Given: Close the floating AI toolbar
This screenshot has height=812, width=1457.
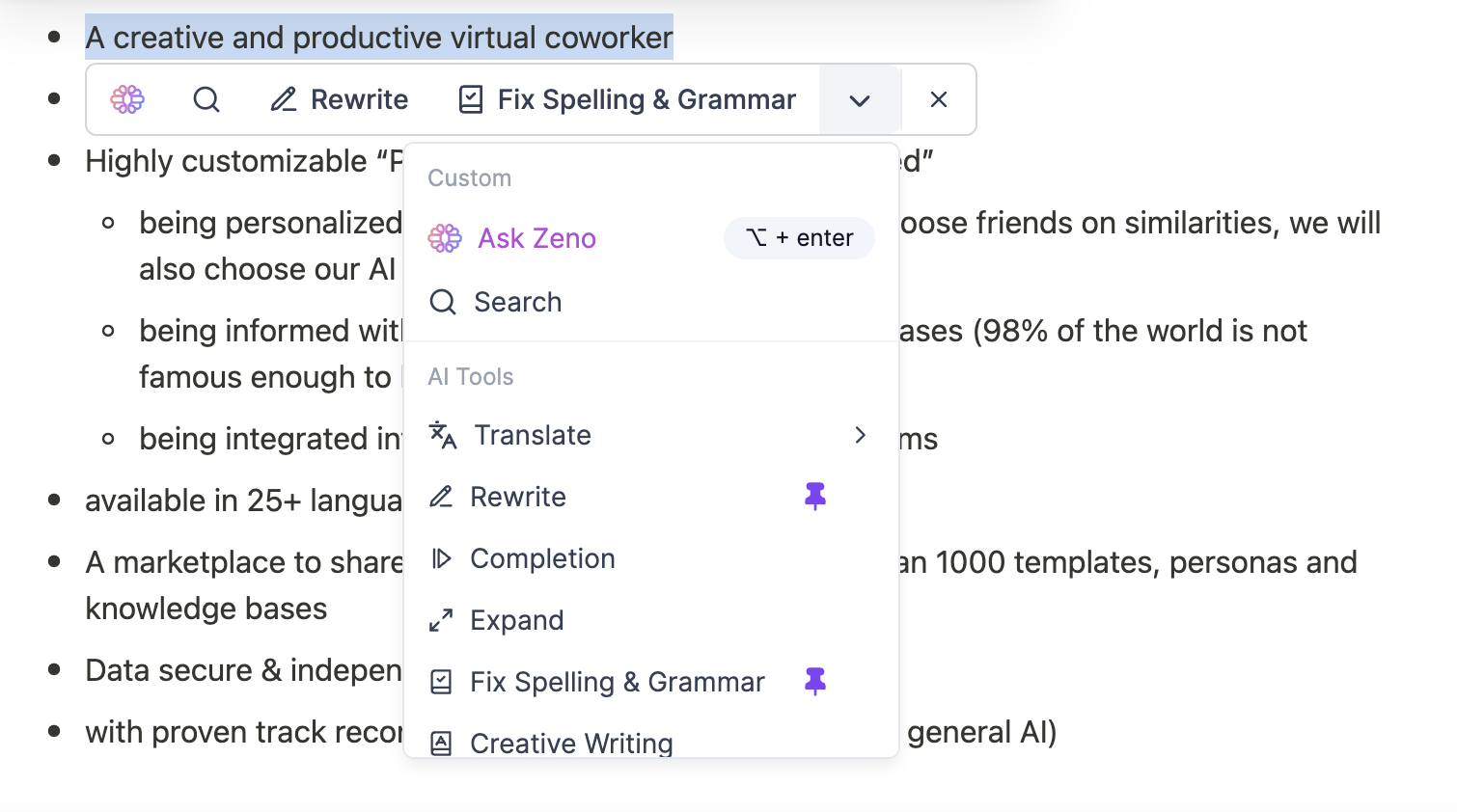Looking at the screenshot, I should pyautogui.click(x=939, y=99).
